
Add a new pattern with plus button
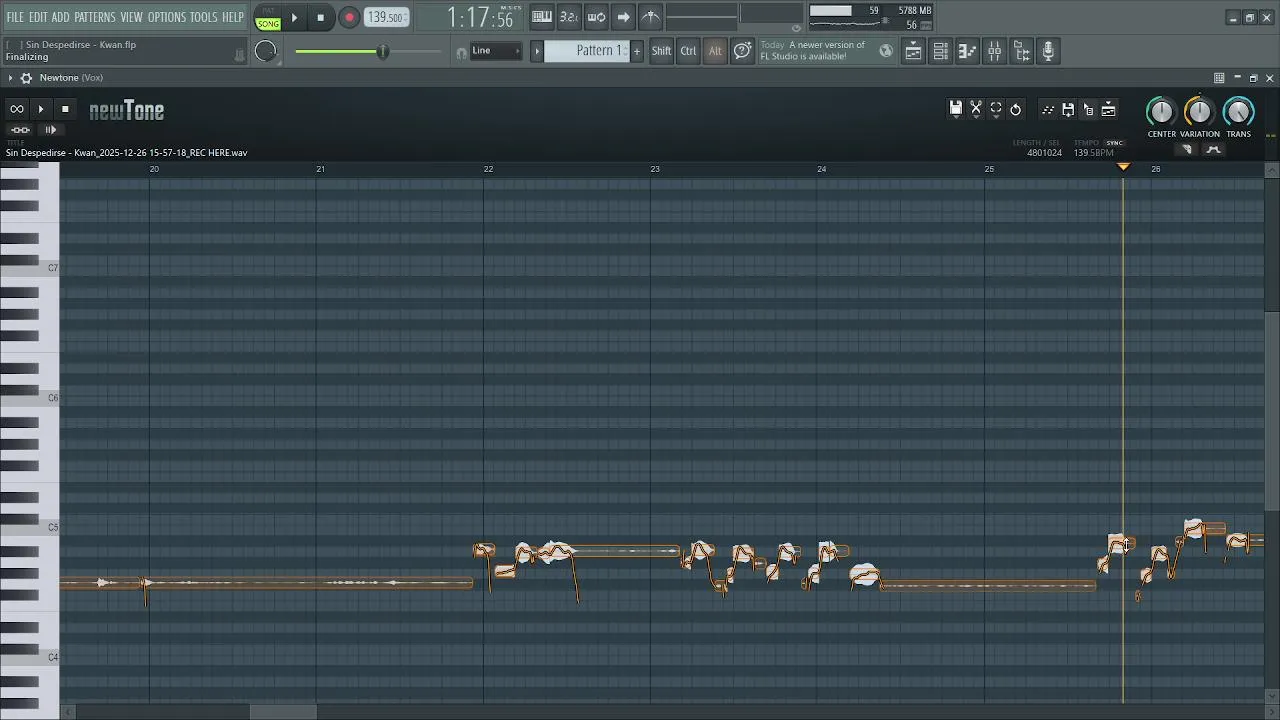637,51
